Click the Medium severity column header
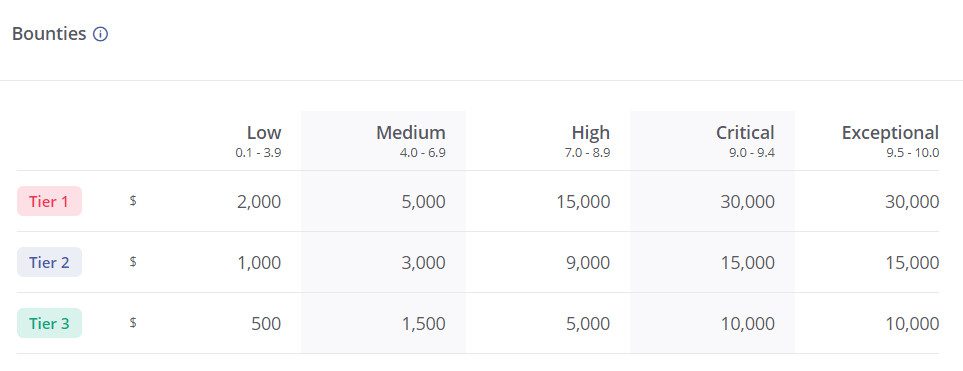The height and width of the screenshot is (371, 963). [411, 141]
